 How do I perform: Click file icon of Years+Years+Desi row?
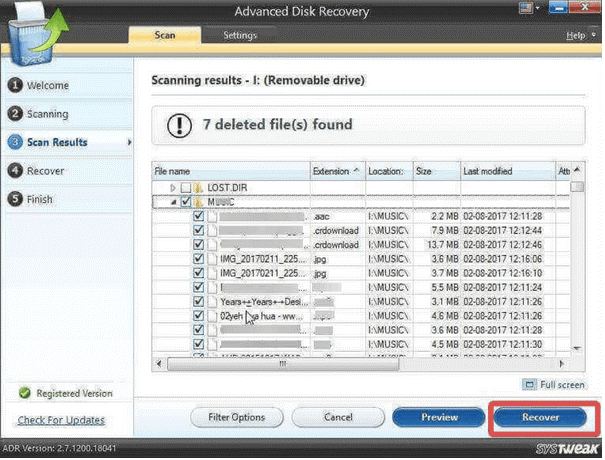(x=212, y=302)
